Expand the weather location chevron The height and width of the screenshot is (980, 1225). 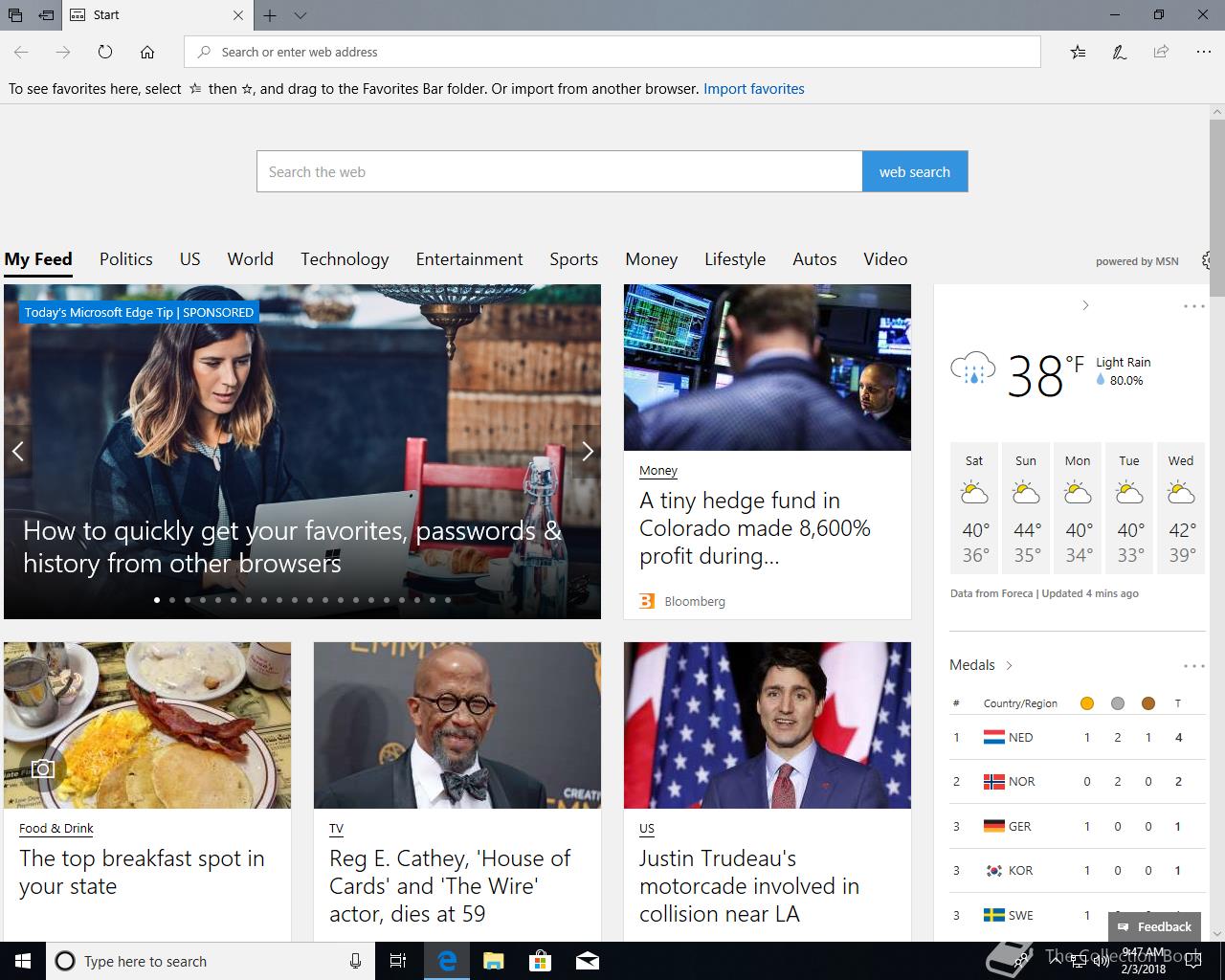pyautogui.click(x=1084, y=305)
